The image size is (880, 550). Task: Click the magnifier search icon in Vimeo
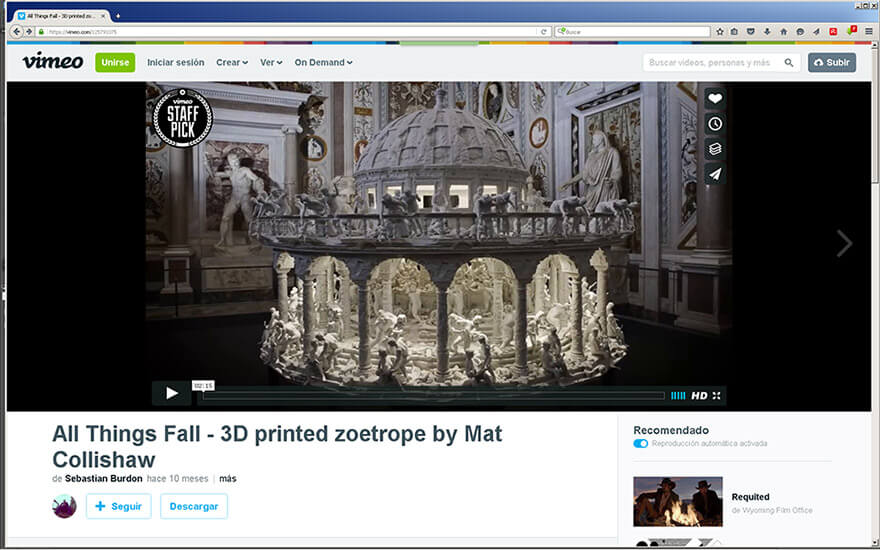click(789, 62)
